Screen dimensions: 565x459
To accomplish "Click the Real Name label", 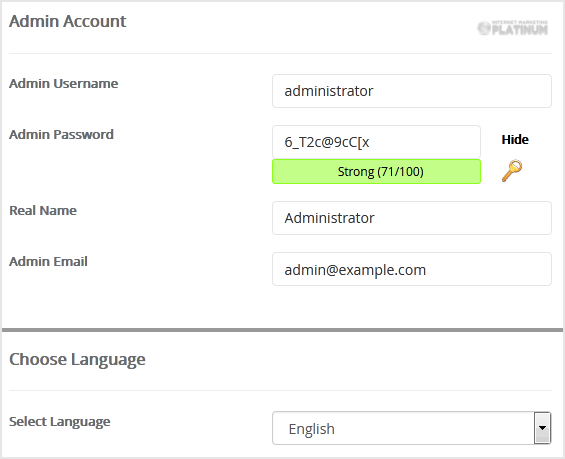I will [43, 210].
